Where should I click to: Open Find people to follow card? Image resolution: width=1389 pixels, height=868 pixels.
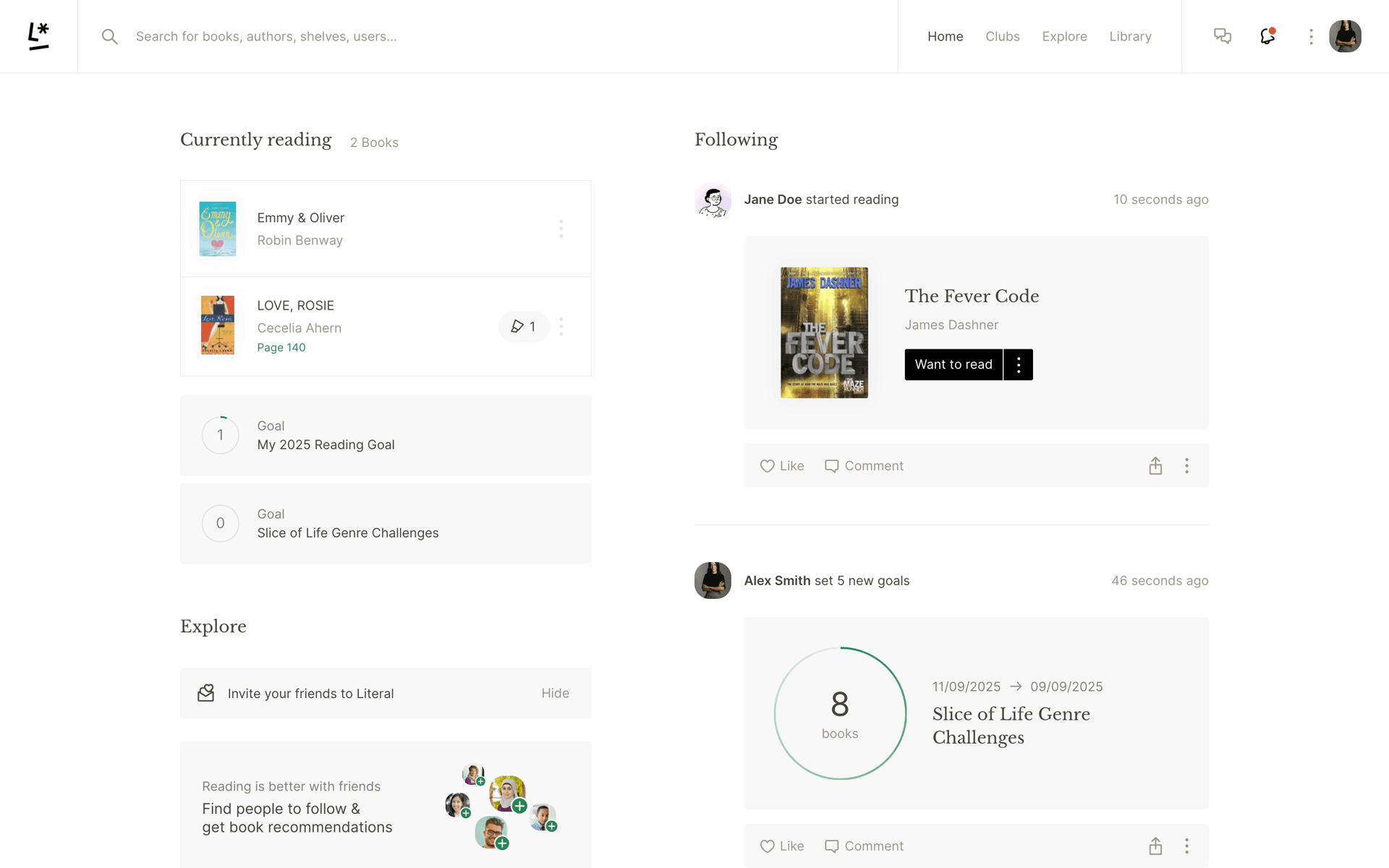[386, 805]
